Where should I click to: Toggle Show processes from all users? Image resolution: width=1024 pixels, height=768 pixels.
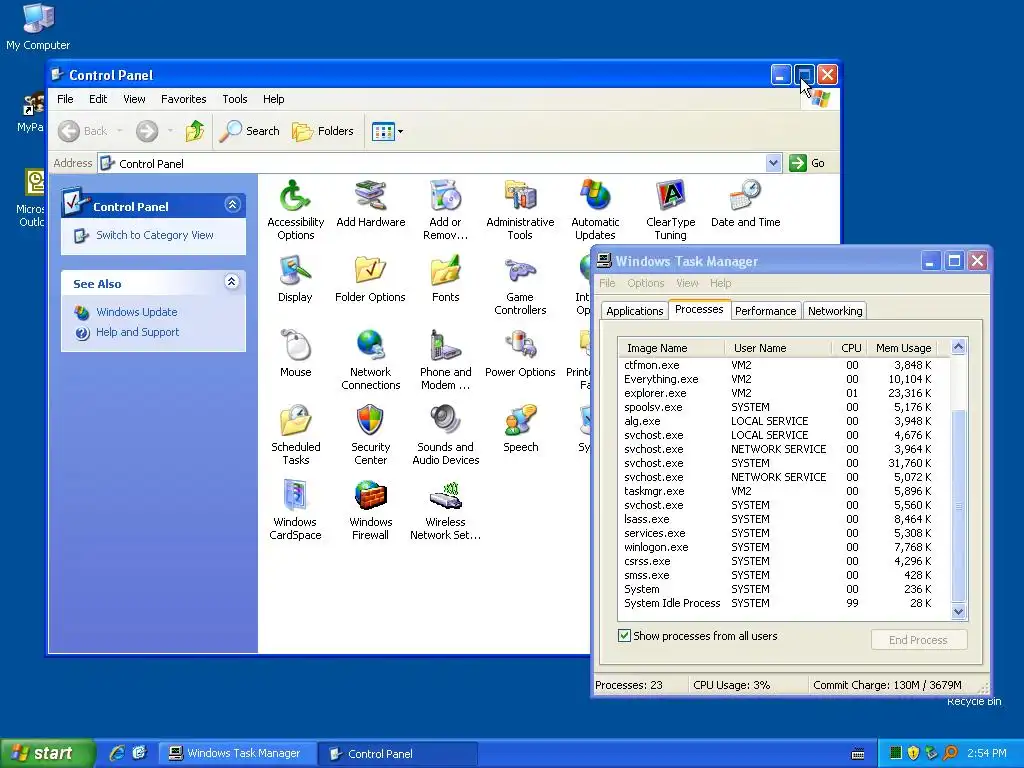[624, 635]
